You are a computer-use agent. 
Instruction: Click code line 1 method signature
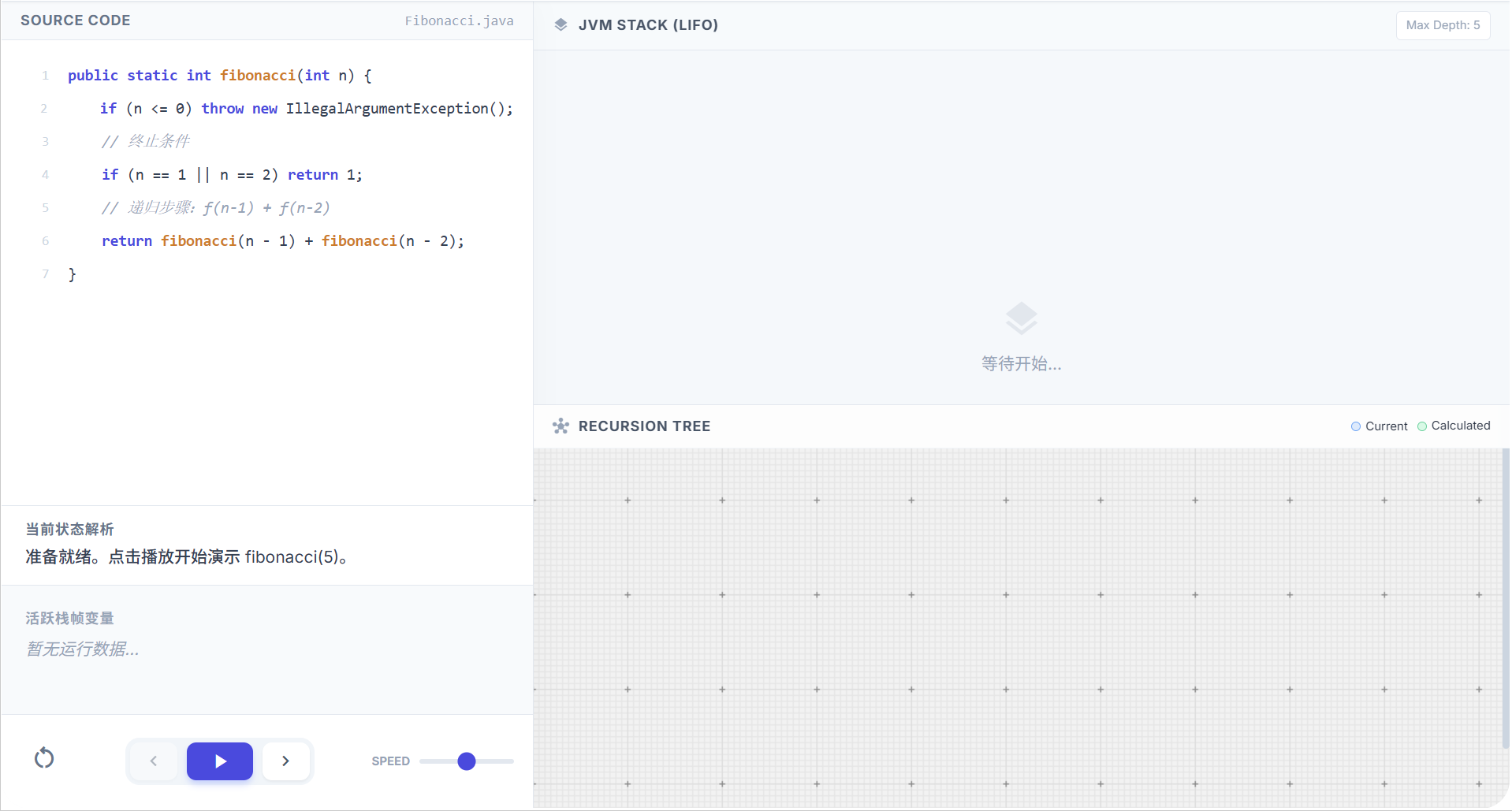pos(219,76)
